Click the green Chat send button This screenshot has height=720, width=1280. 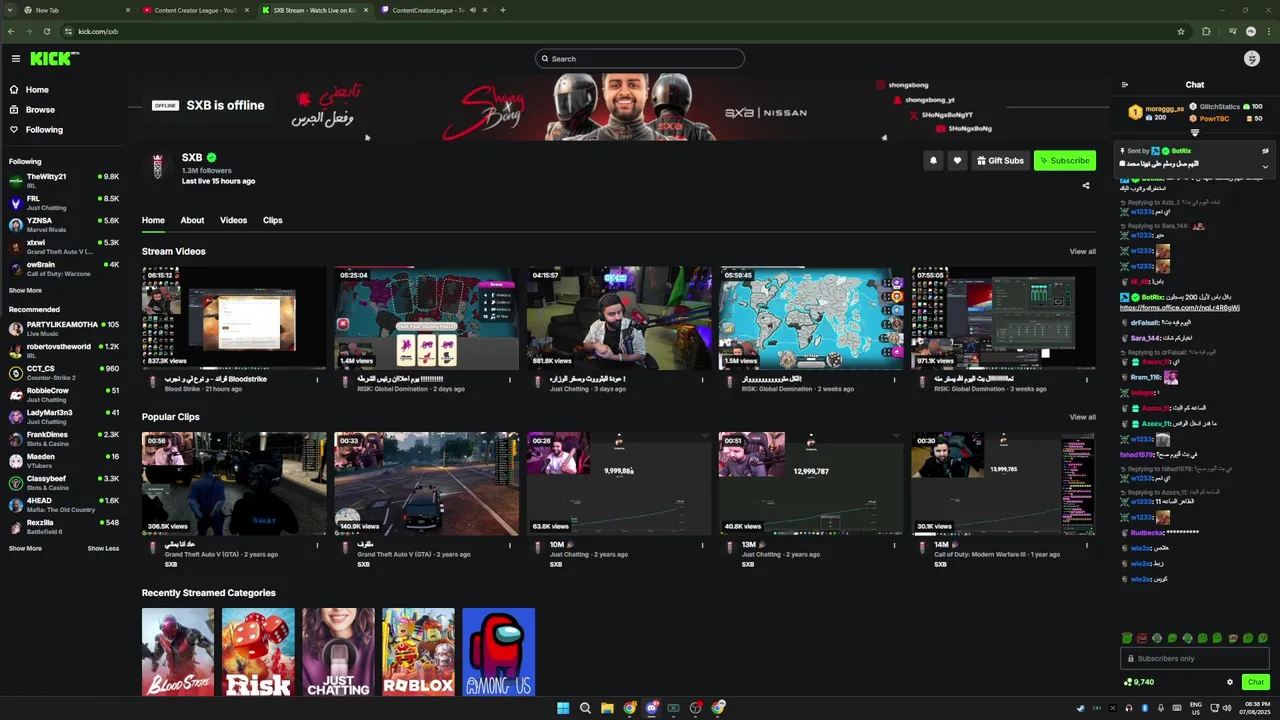click(x=1255, y=682)
